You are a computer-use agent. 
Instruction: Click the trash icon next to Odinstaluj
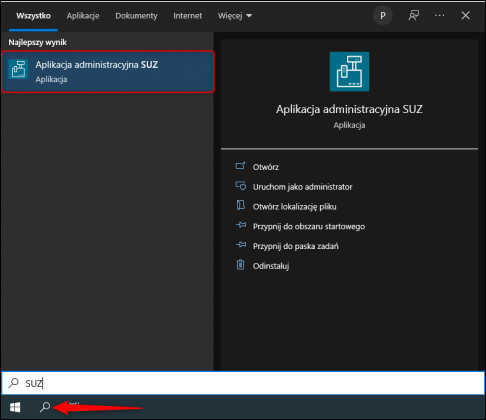point(240,265)
